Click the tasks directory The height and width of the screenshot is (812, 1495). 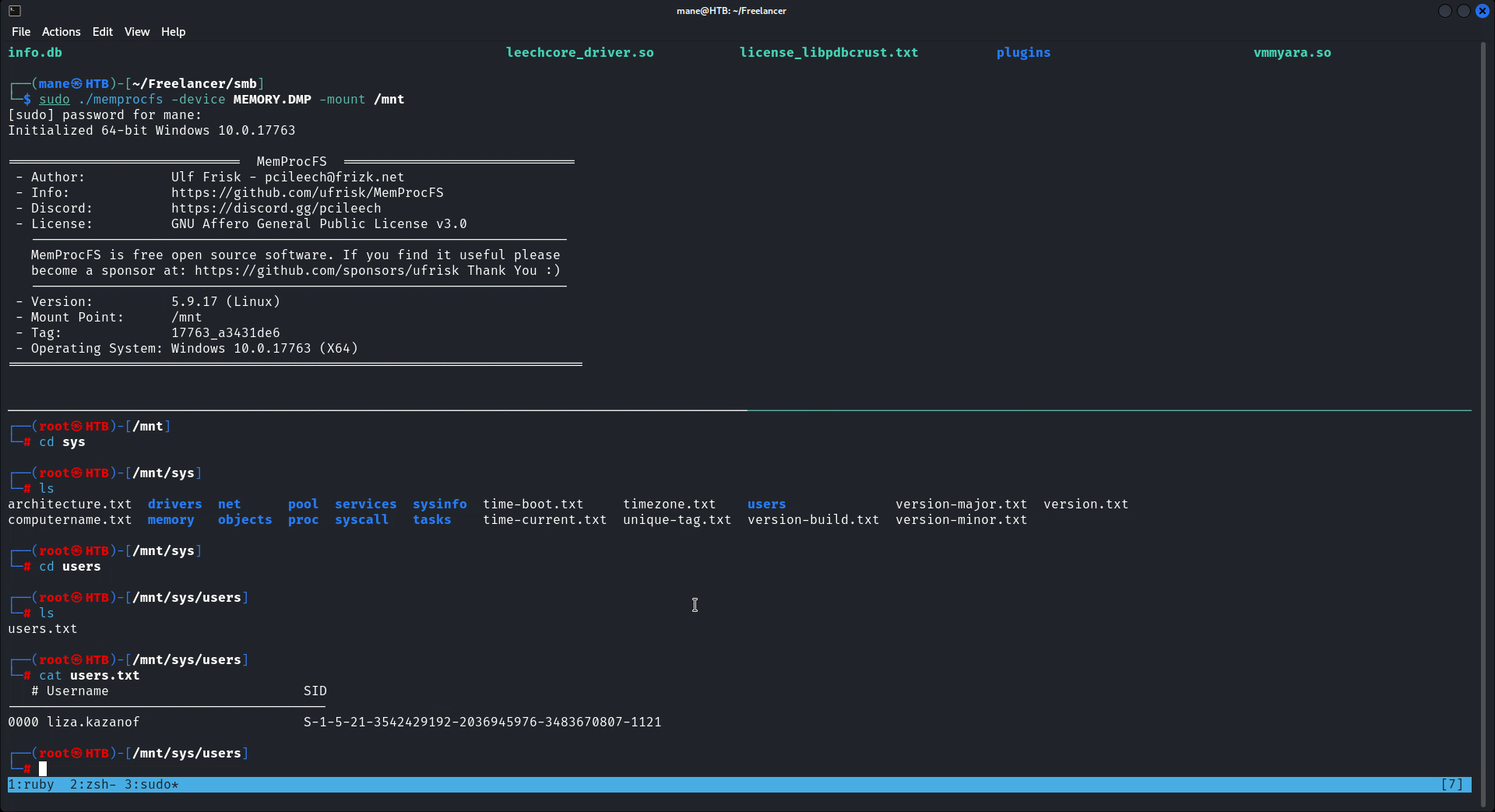tap(432, 520)
